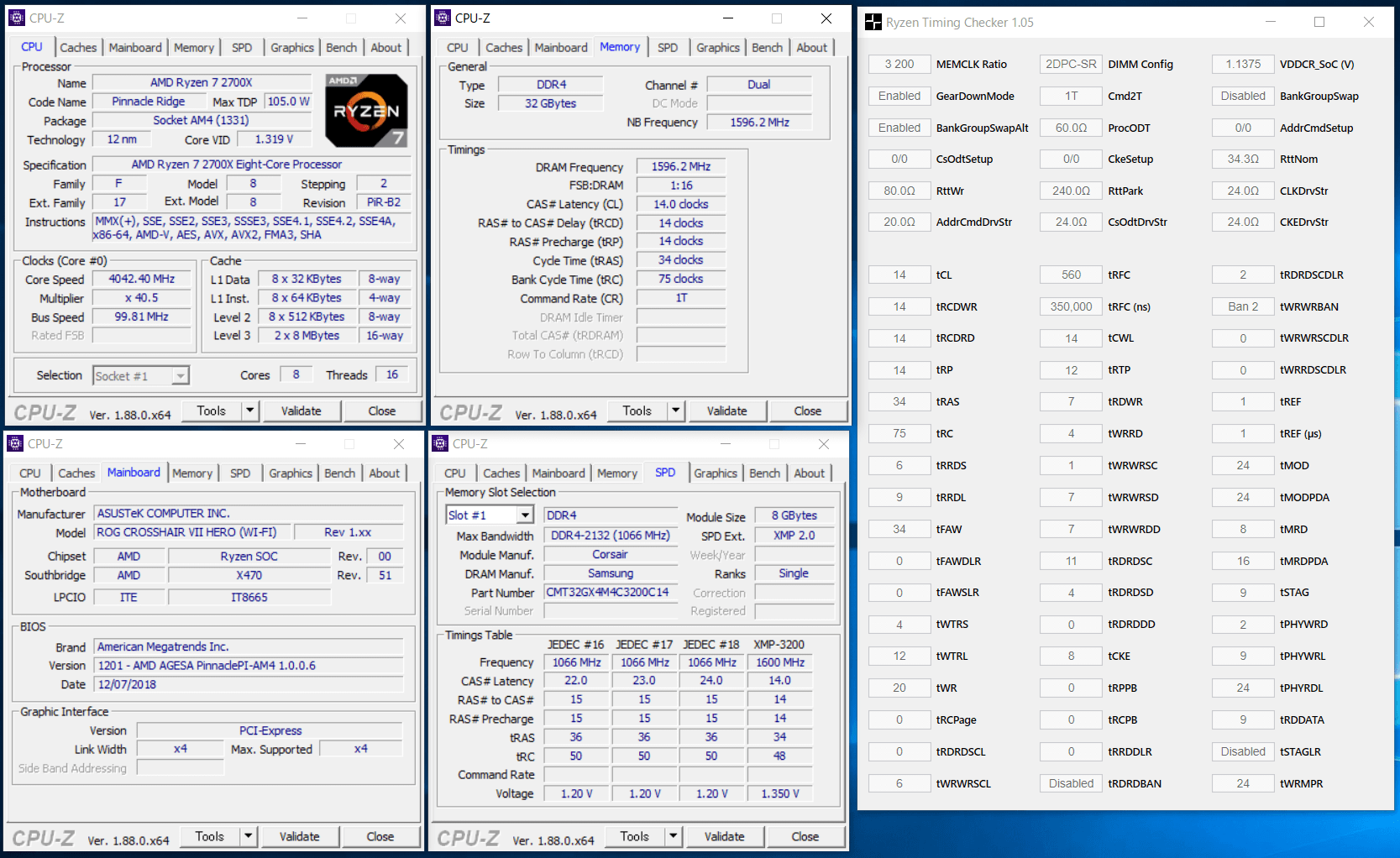This screenshot has width=1400, height=858.
Task: Click the XMP-3200 voltage 1.350 V cell
Action: point(779,793)
